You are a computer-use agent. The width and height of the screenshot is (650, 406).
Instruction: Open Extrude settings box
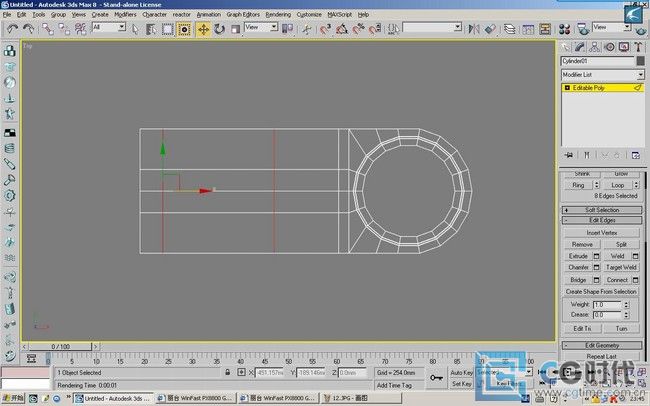[596, 256]
